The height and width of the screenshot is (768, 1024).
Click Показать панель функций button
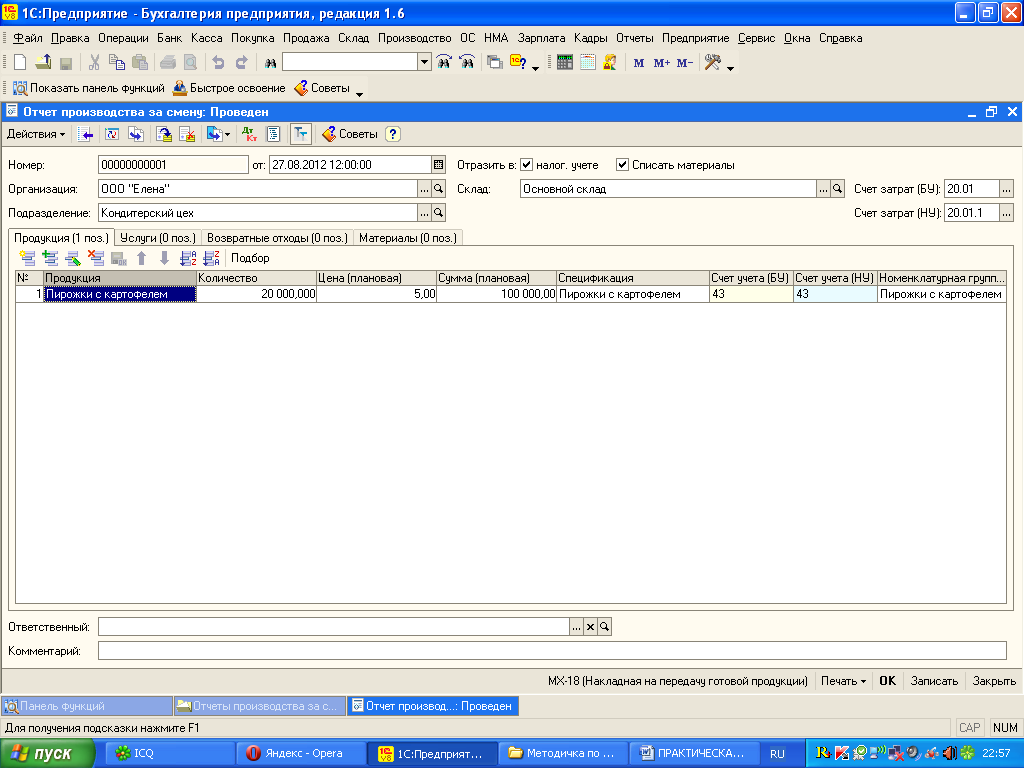(89, 88)
